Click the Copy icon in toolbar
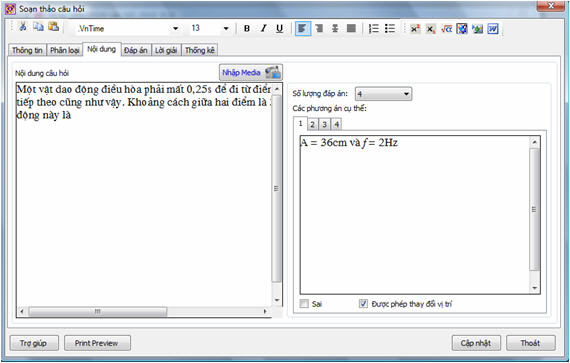 [x=39, y=27]
